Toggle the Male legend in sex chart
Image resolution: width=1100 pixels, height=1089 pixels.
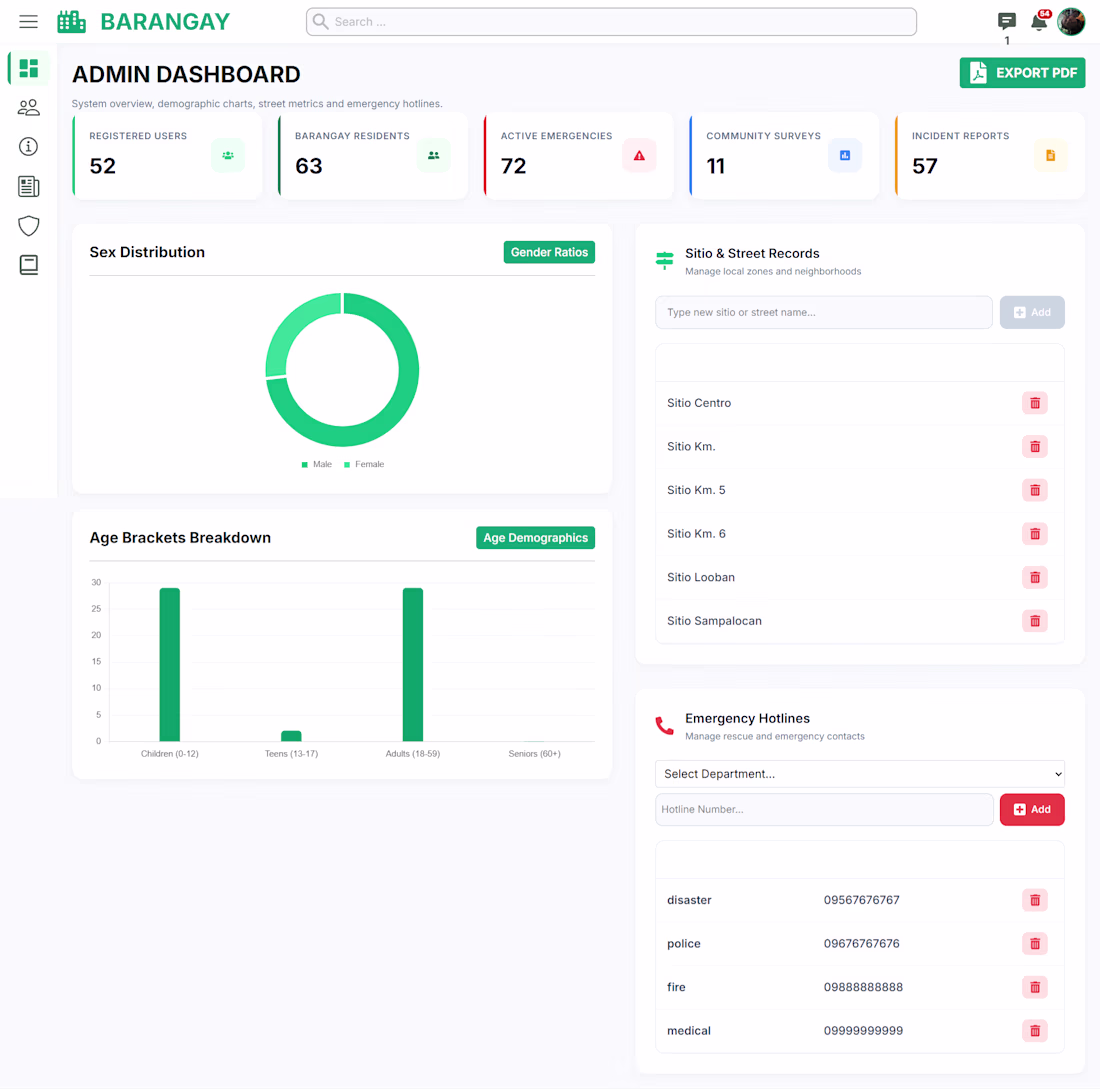(x=316, y=465)
